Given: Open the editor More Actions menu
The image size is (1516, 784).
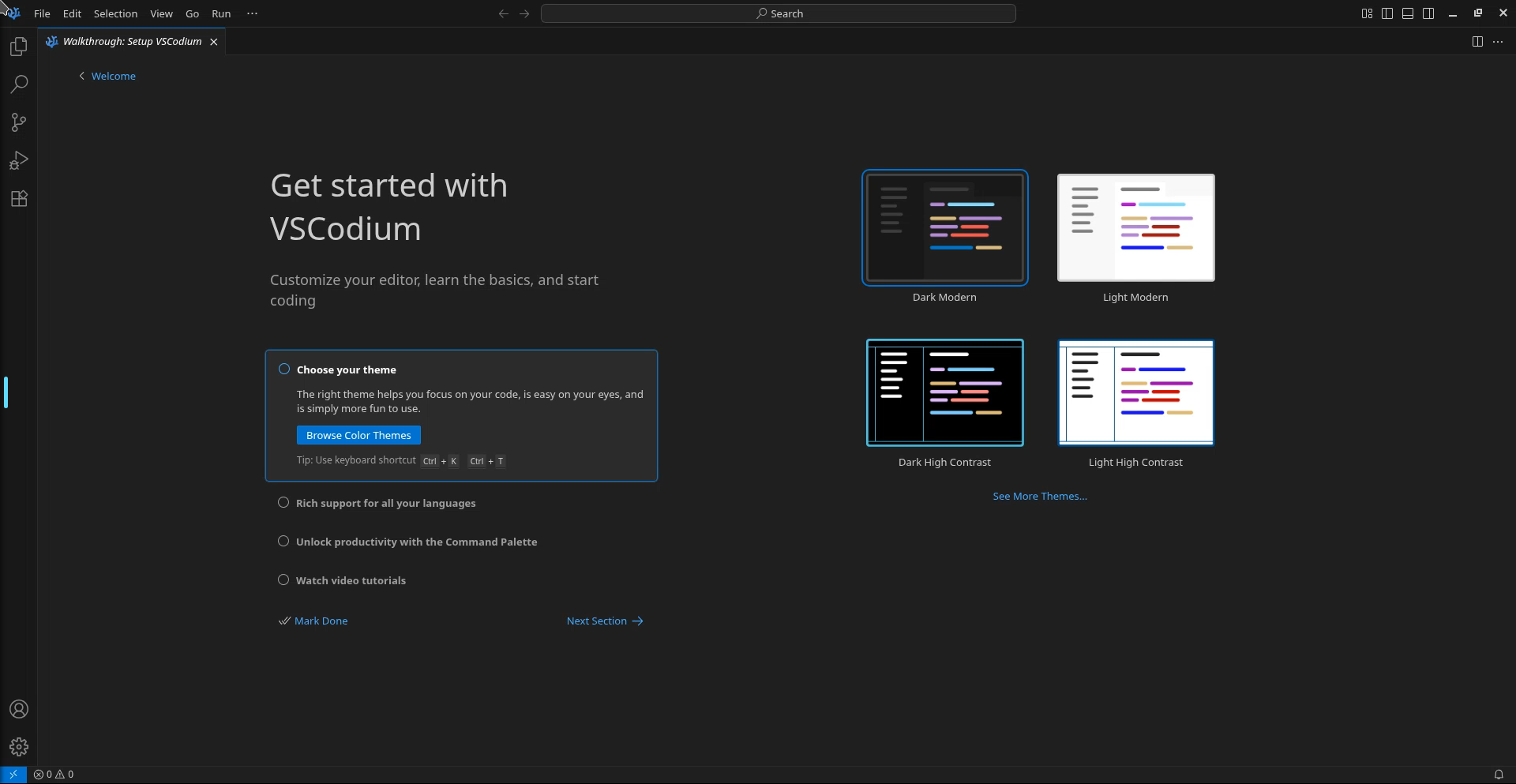Looking at the screenshot, I should pos(1498,42).
